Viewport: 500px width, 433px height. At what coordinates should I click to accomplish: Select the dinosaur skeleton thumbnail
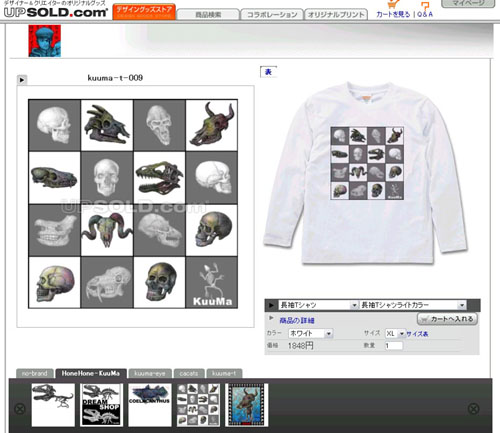tap(53, 405)
